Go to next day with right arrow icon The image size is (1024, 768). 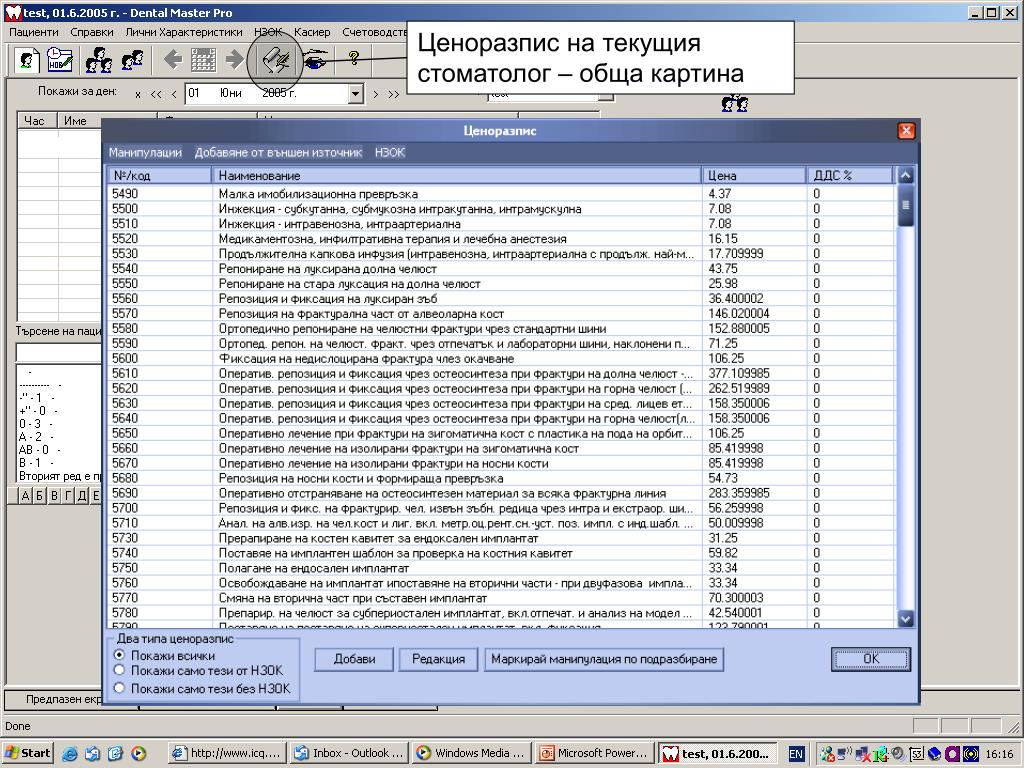234,60
